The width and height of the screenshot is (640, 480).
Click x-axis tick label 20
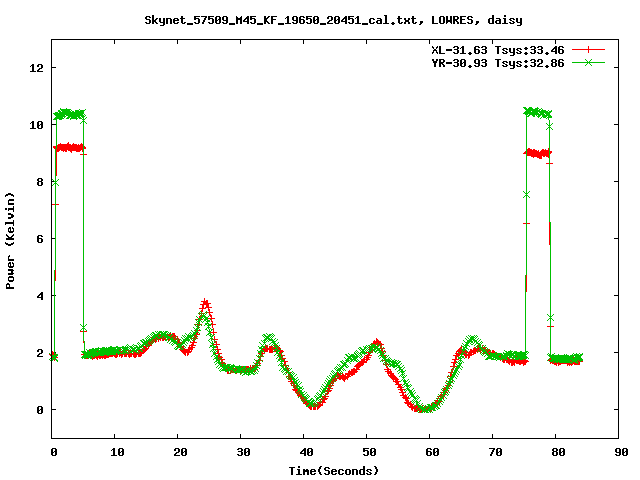pos(180,452)
